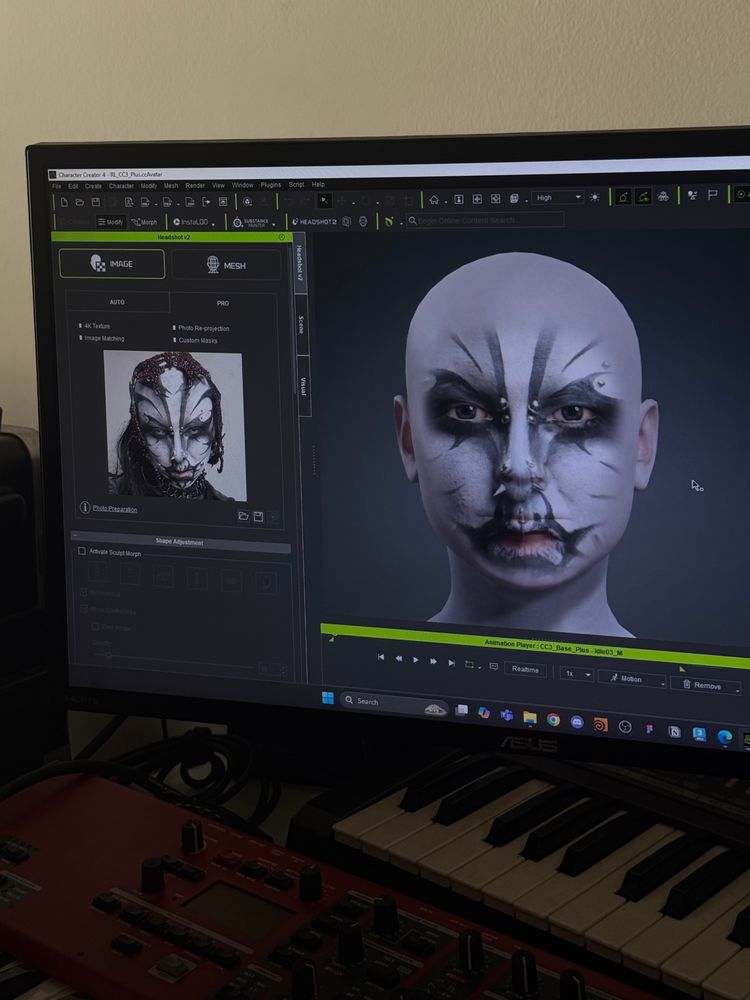Select the MESH mode button

[x=226, y=265]
